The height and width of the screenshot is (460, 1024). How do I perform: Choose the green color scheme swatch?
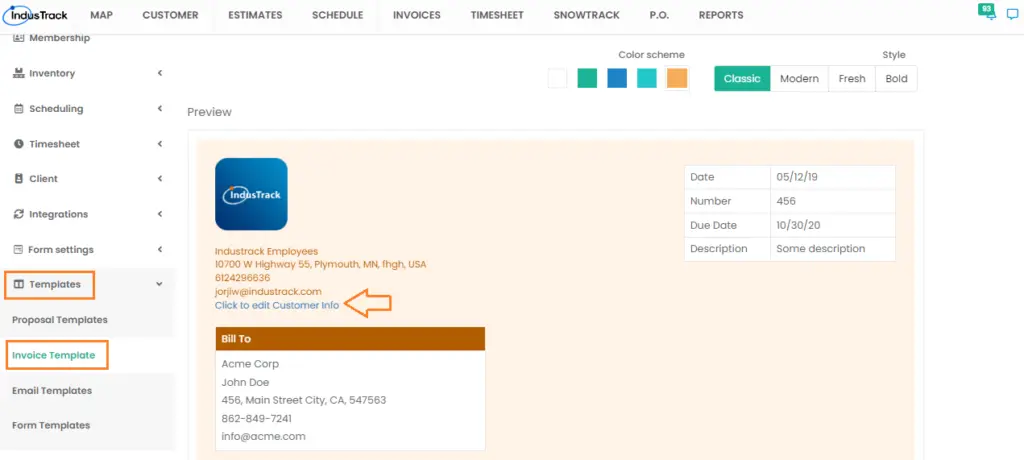pyautogui.click(x=587, y=78)
